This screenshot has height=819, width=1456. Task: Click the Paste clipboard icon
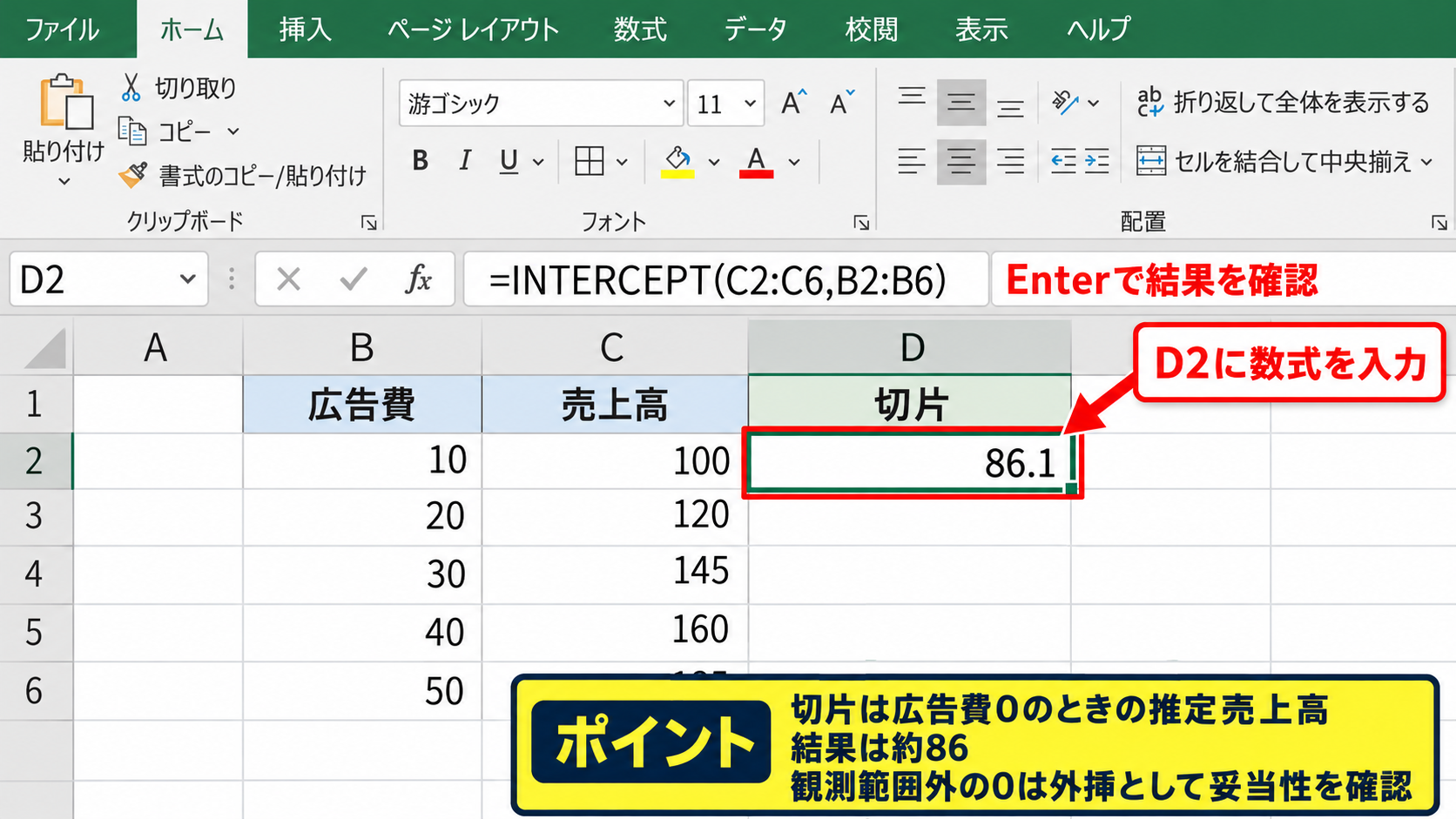(65, 103)
